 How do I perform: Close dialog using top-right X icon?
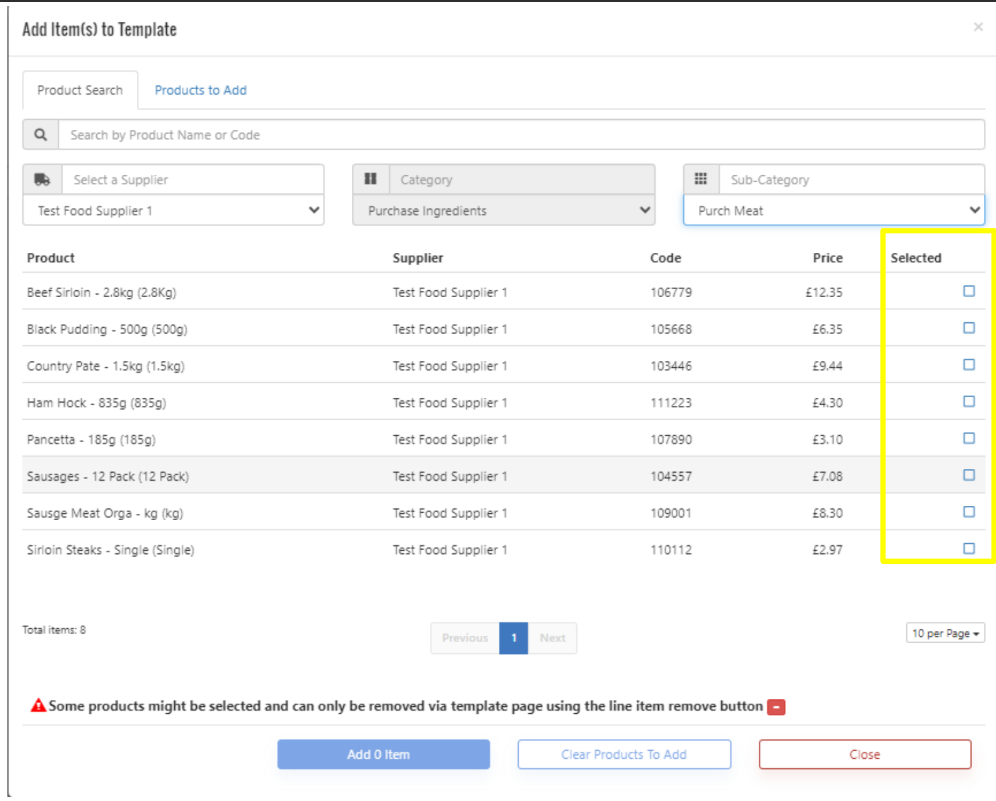[978, 28]
